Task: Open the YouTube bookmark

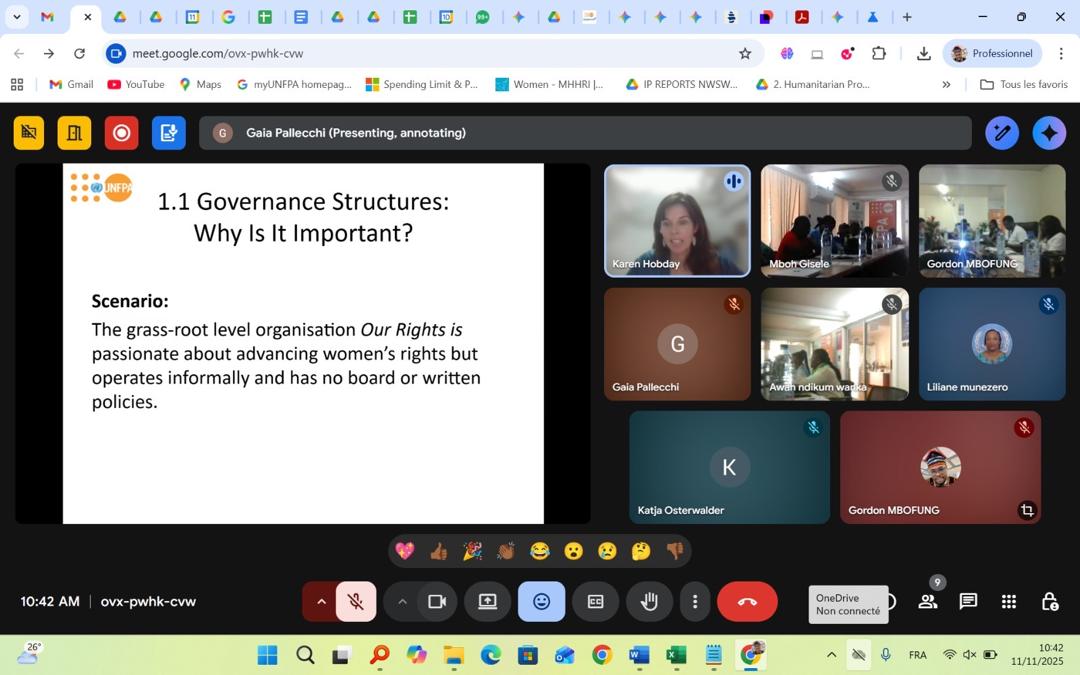Action: [136, 84]
